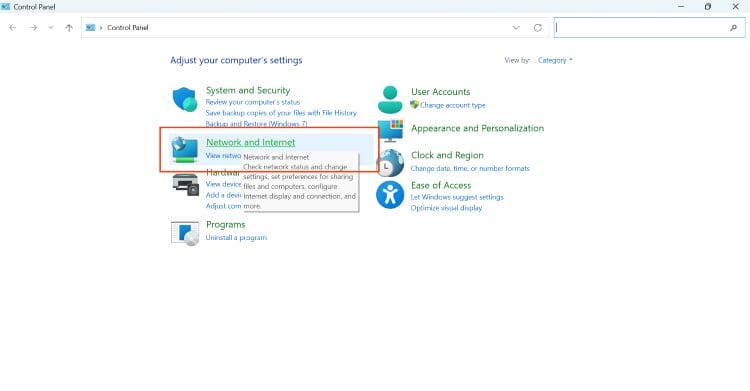Viewport: 750px width, 391px height.
Task: Click the Control Panel breadcrumb text
Action: 128,28
